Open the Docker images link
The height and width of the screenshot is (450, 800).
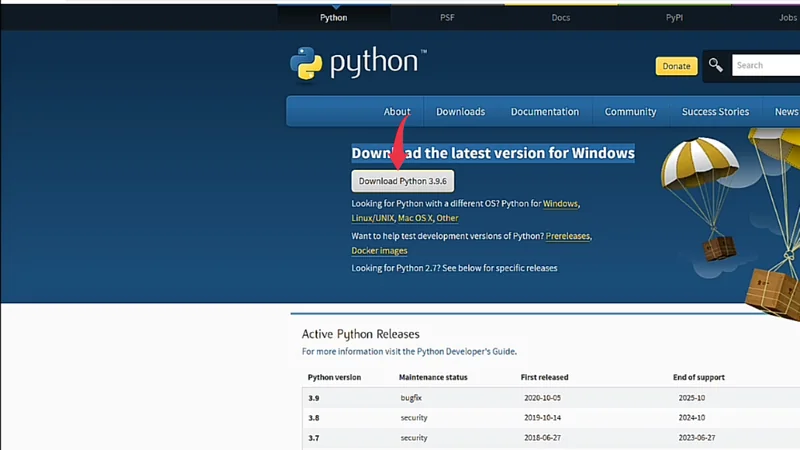[379, 251]
